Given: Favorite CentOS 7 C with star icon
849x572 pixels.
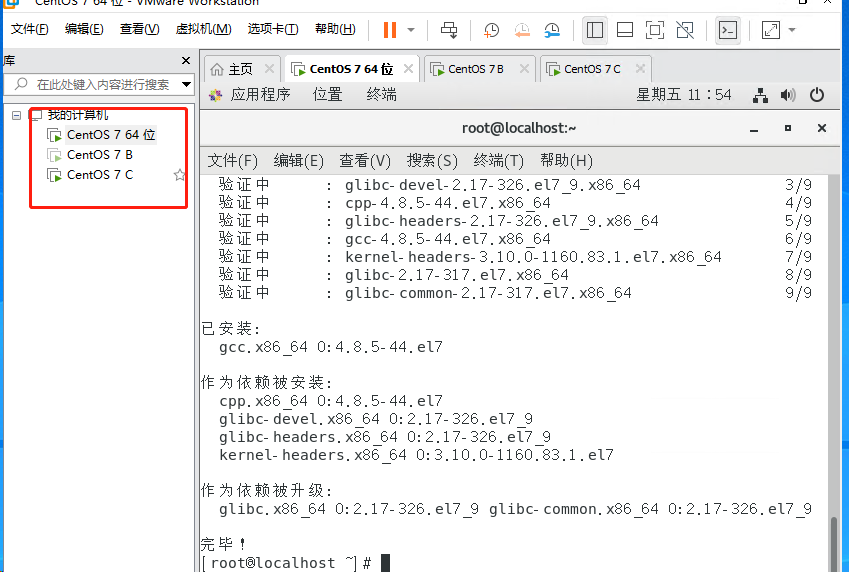Looking at the screenshot, I should (180, 175).
